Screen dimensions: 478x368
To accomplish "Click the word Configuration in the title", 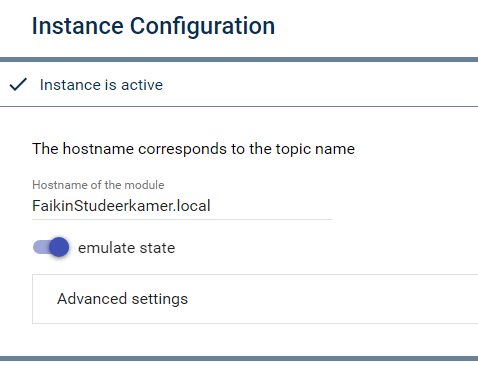I will pyautogui.click(x=202, y=26).
